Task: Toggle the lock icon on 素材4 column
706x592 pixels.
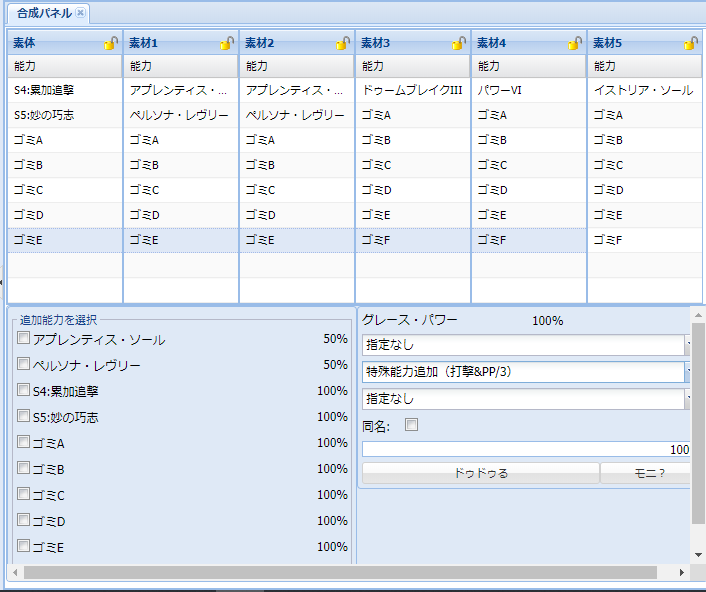Action: (x=575, y=43)
